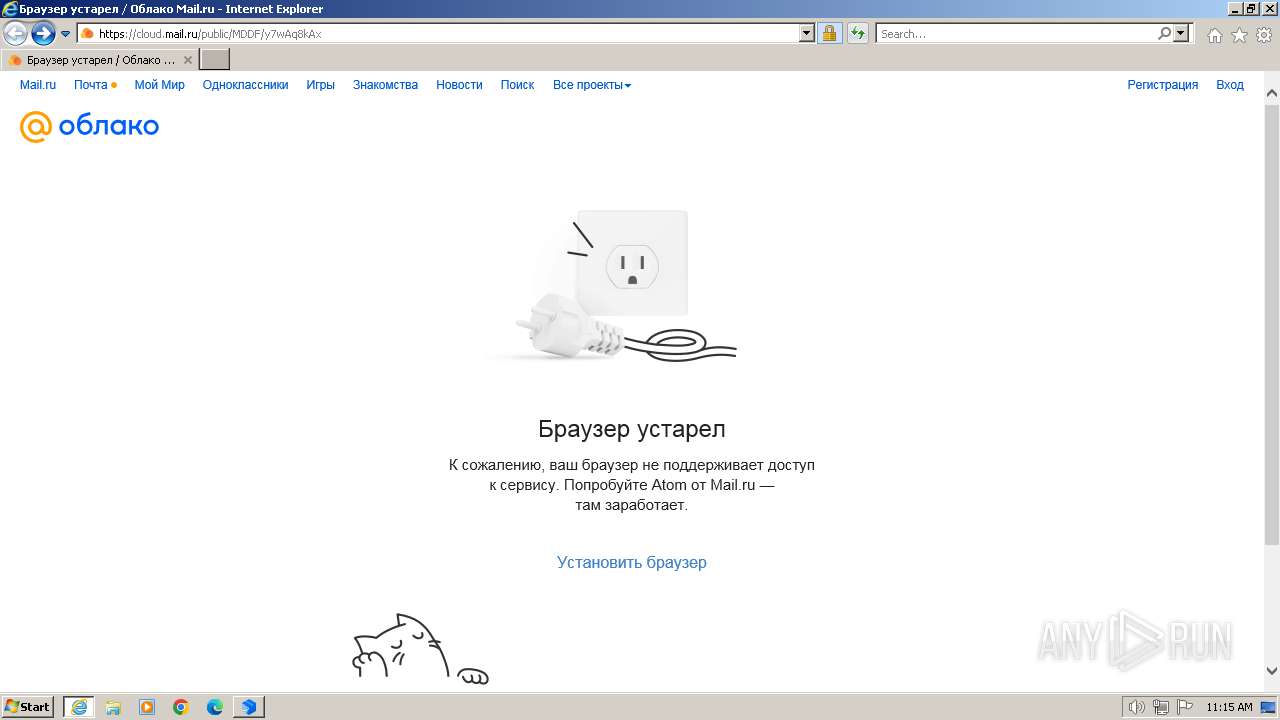The height and width of the screenshot is (720, 1280).
Task: Click the network tray icon
Action: click(1161, 707)
